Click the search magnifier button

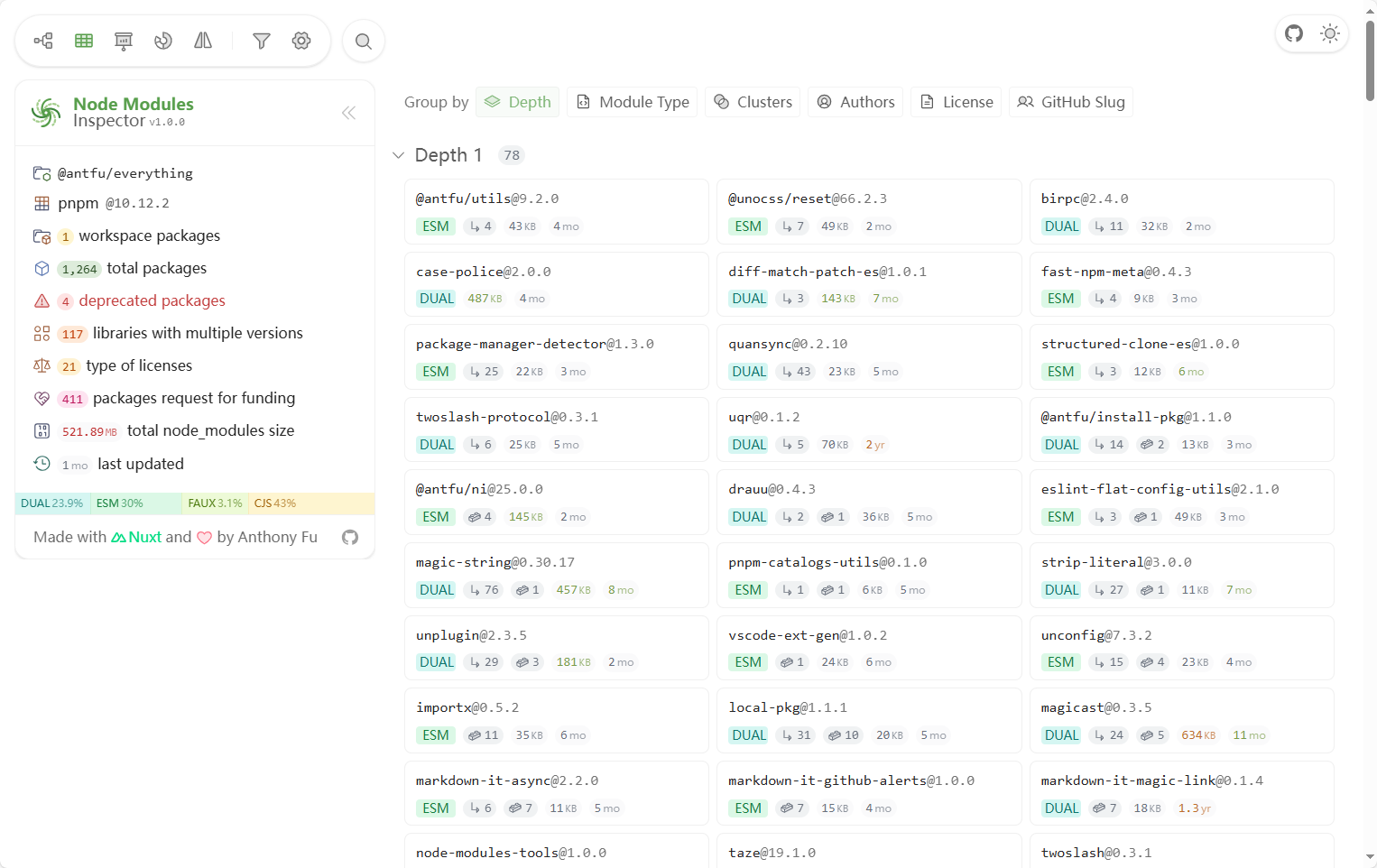(x=364, y=41)
